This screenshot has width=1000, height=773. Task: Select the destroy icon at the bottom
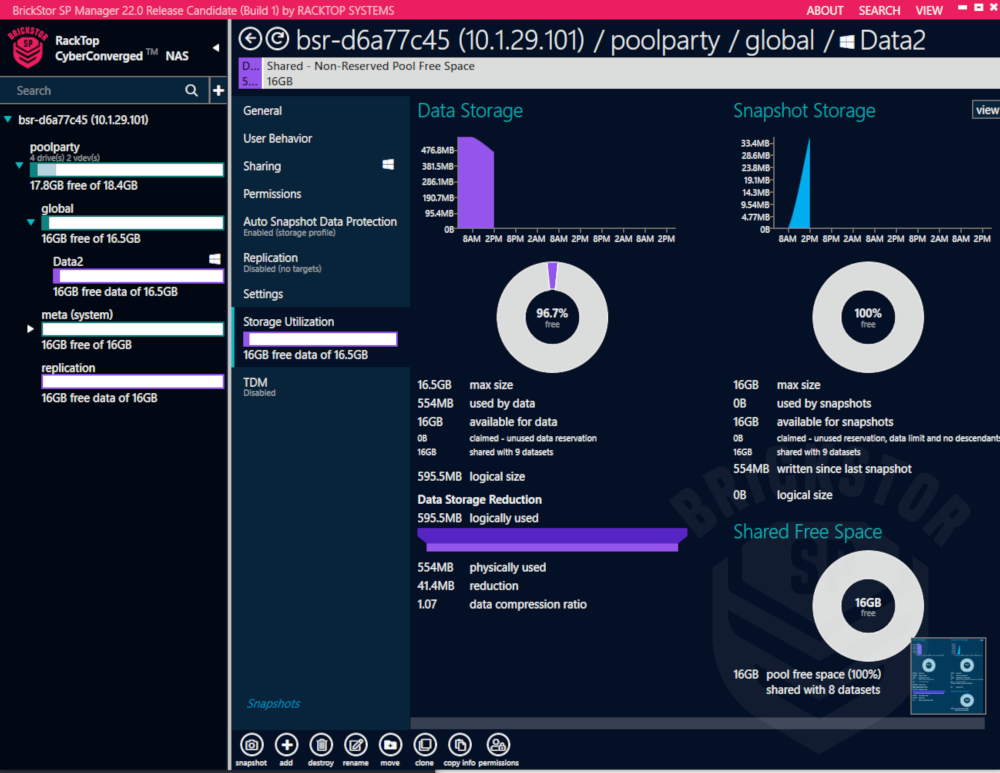(321, 746)
